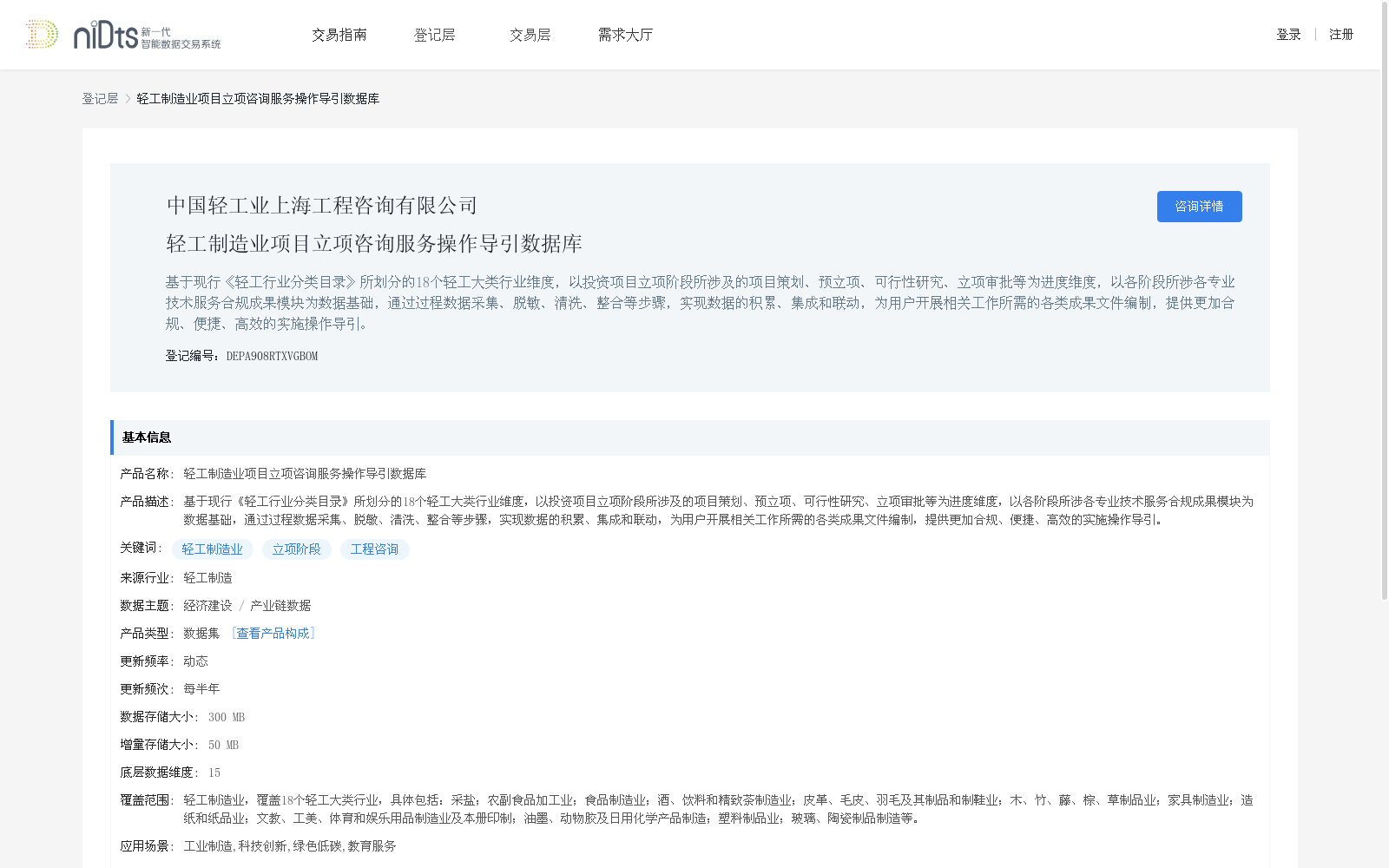
Task: Click the 更新频率 value 动态
Action: [x=195, y=661]
